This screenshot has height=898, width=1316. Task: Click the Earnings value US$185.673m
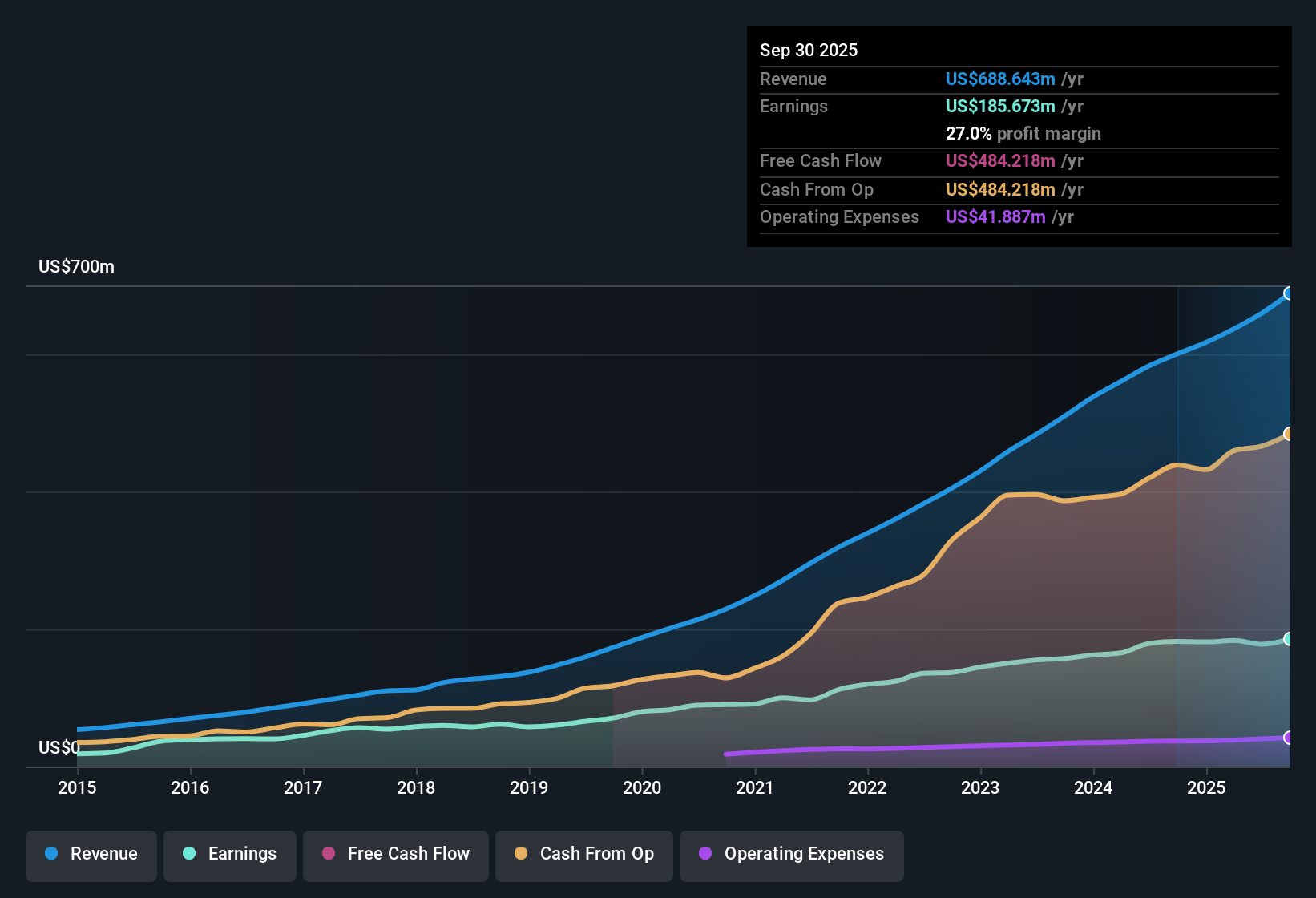point(1000,106)
